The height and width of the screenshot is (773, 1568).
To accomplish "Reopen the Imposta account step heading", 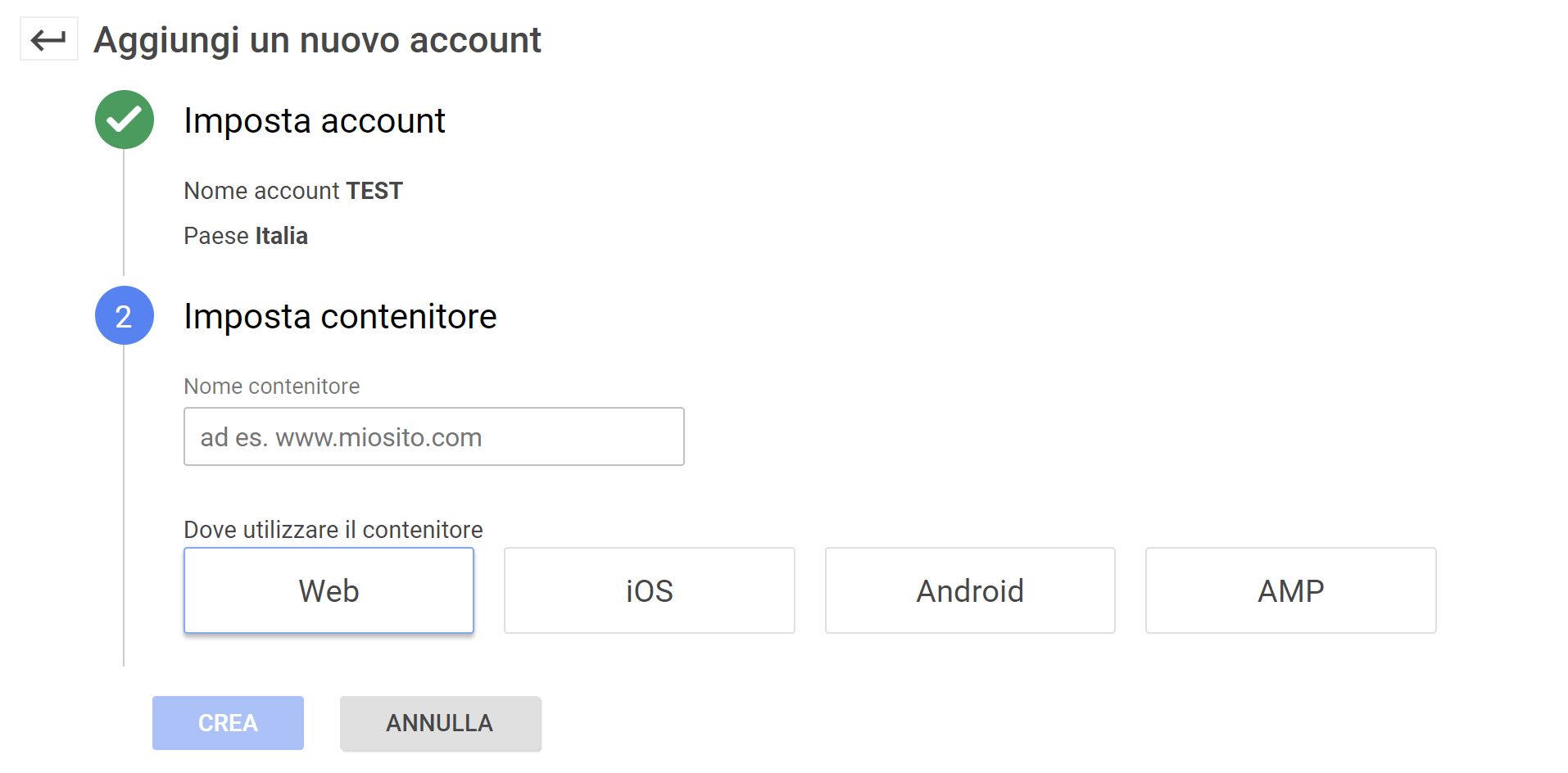I will 315,120.
